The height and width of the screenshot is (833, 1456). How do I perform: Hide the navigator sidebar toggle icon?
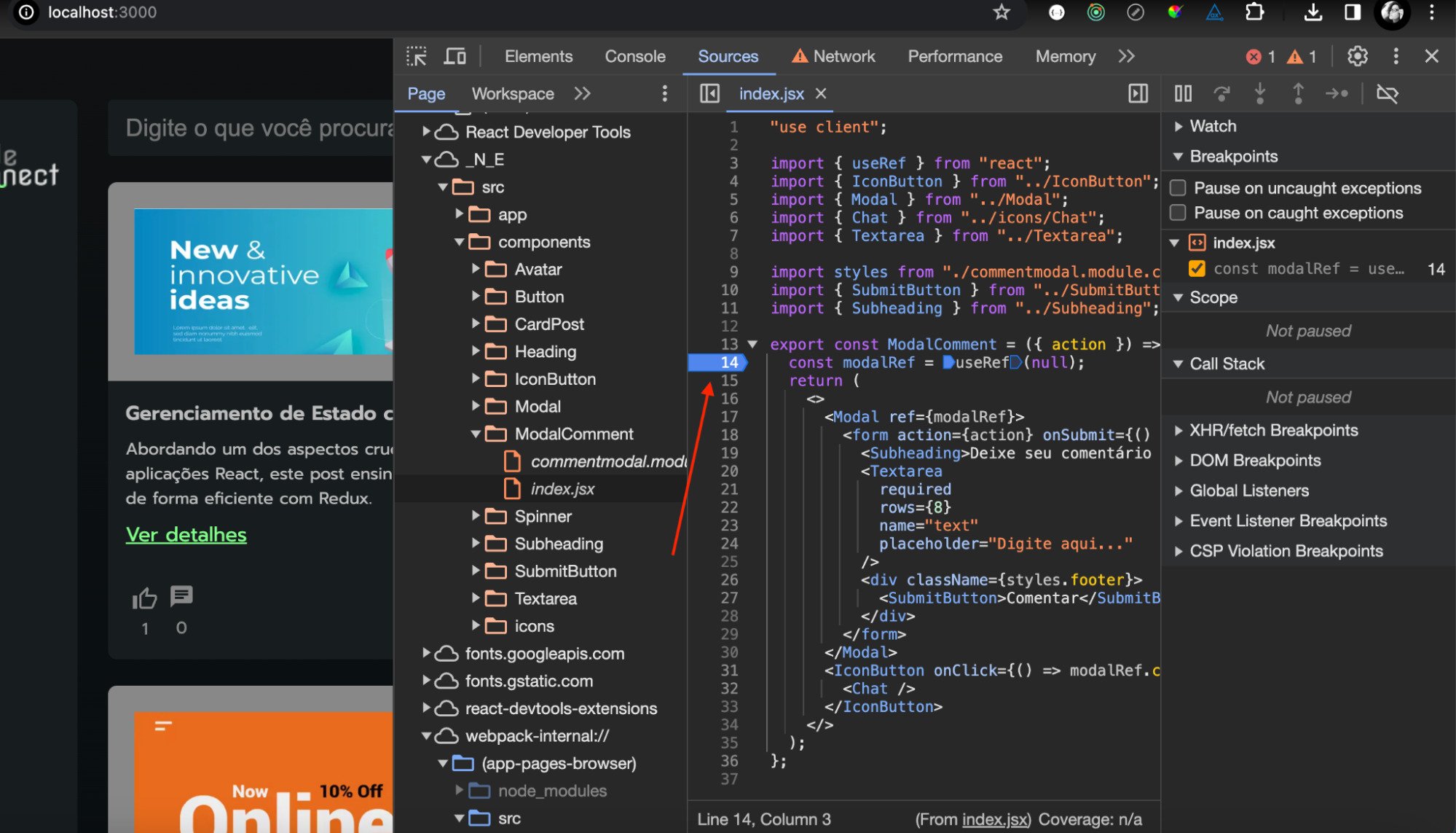[x=709, y=93]
